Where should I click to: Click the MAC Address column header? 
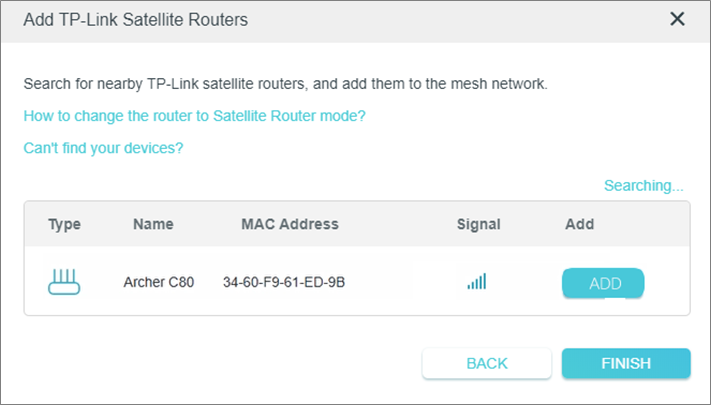pyautogui.click(x=290, y=224)
